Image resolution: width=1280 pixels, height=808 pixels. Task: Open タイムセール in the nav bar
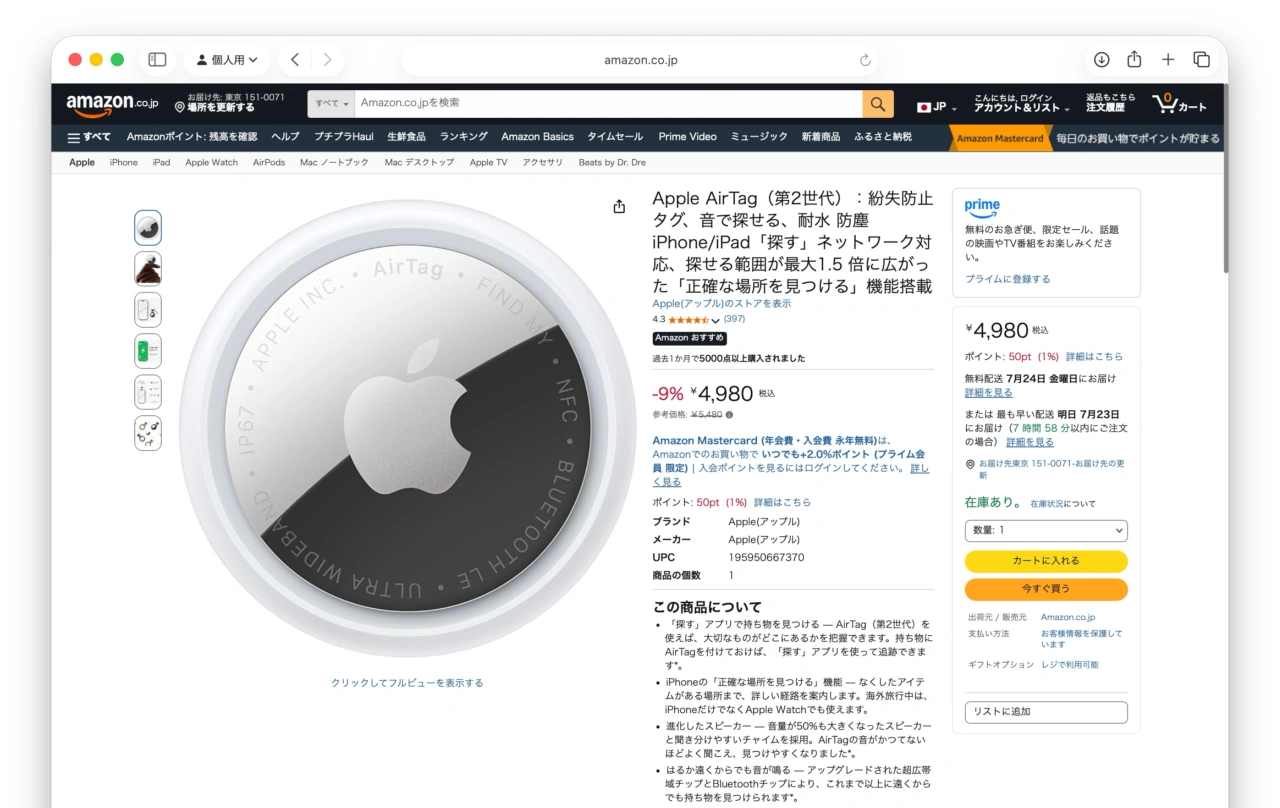615,137
